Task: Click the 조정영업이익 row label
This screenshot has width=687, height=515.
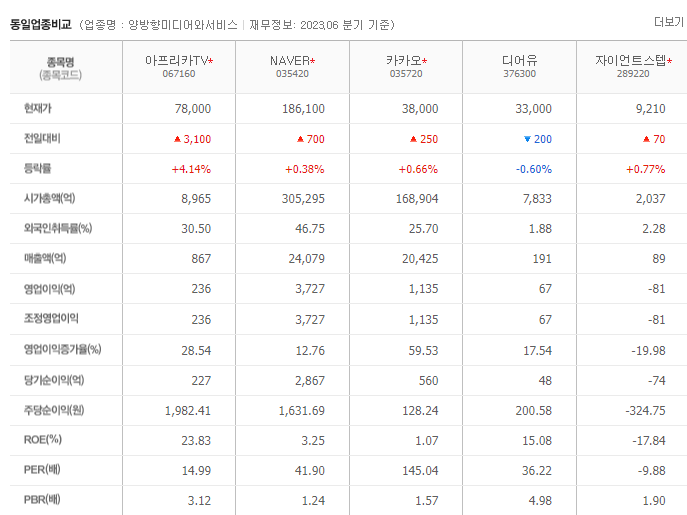Action: (51, 319)
